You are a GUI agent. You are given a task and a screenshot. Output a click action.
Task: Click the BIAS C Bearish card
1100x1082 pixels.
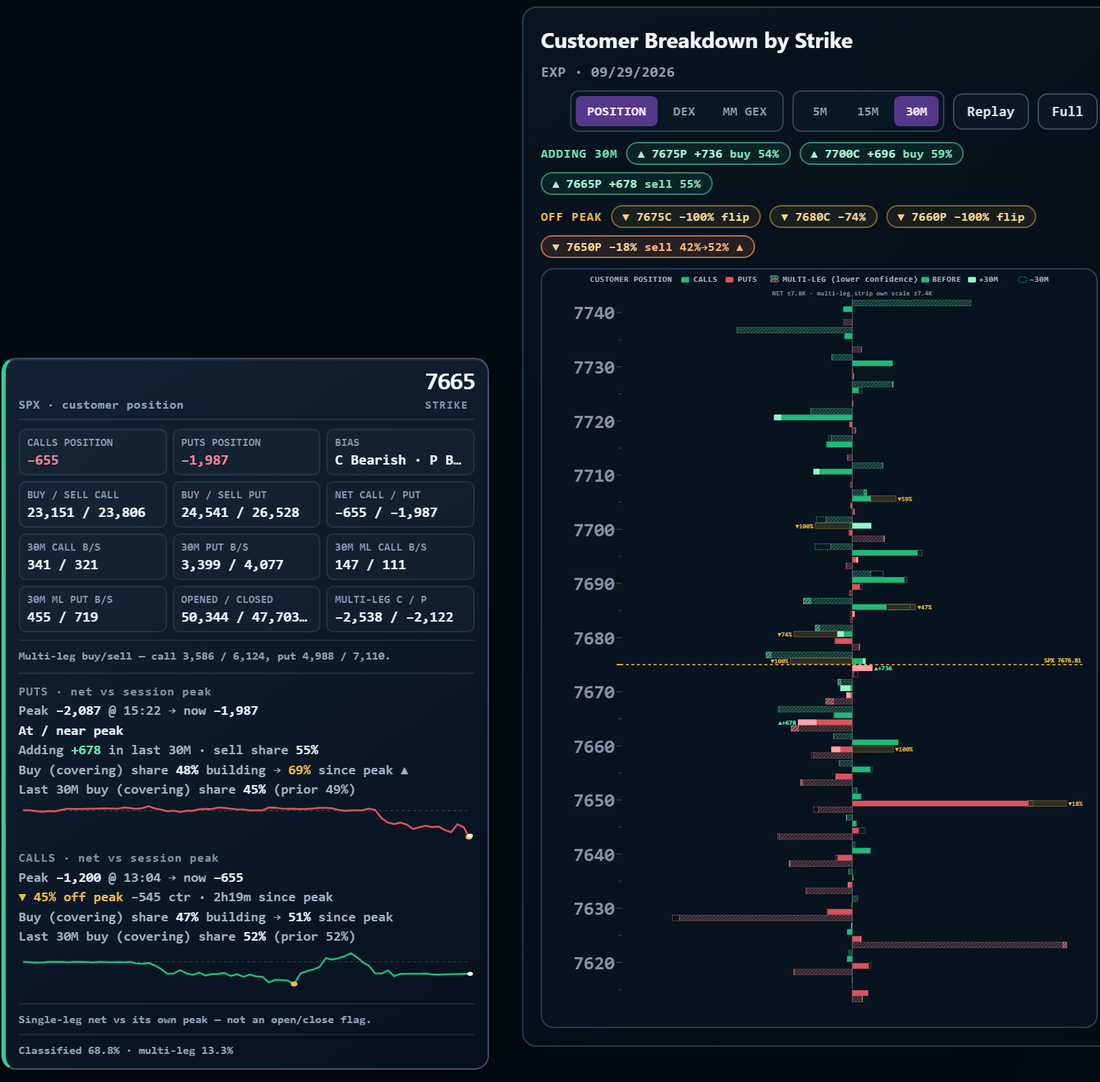(400, 452)
